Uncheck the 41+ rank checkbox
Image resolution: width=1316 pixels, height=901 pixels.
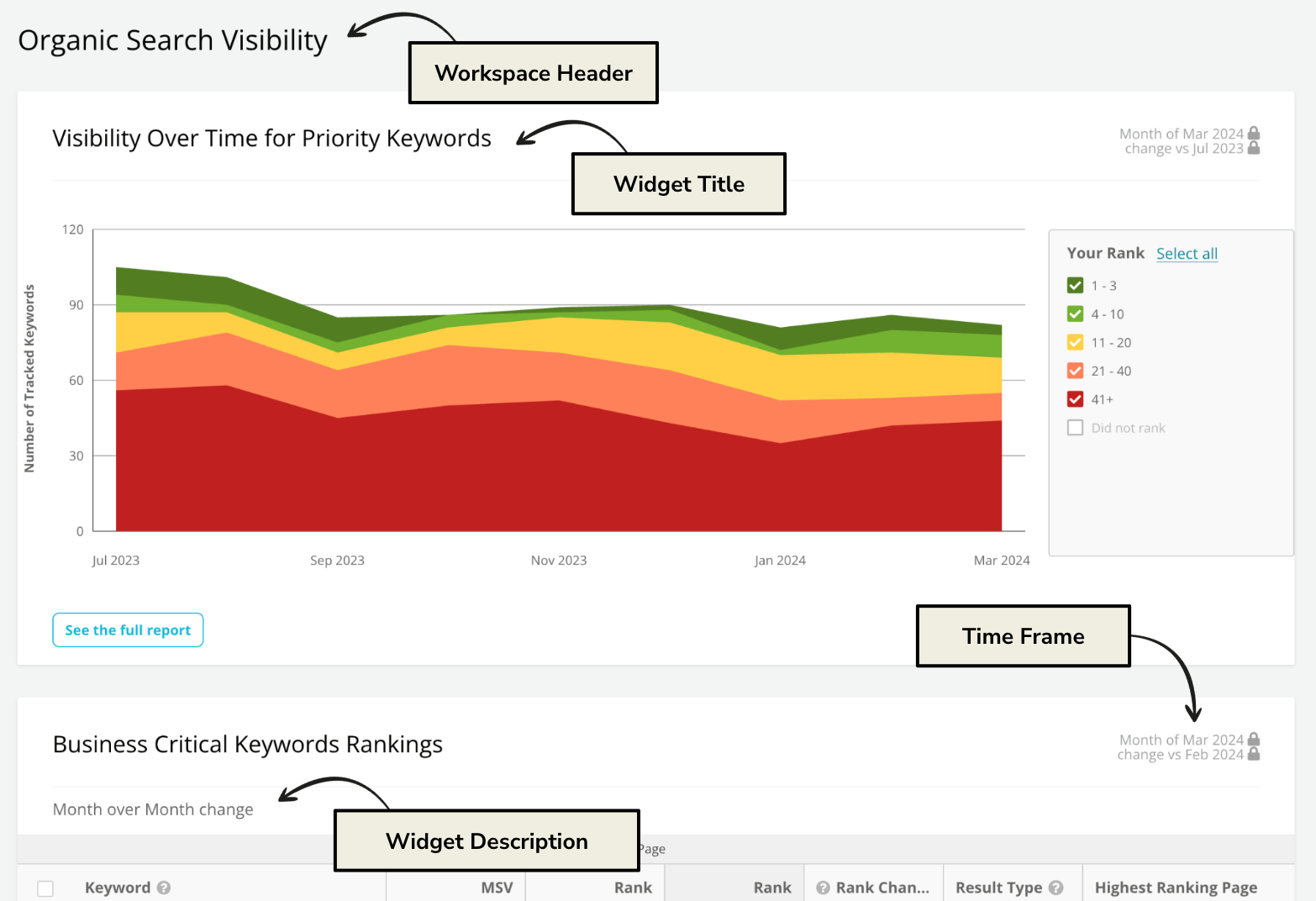click(1075, 399)
